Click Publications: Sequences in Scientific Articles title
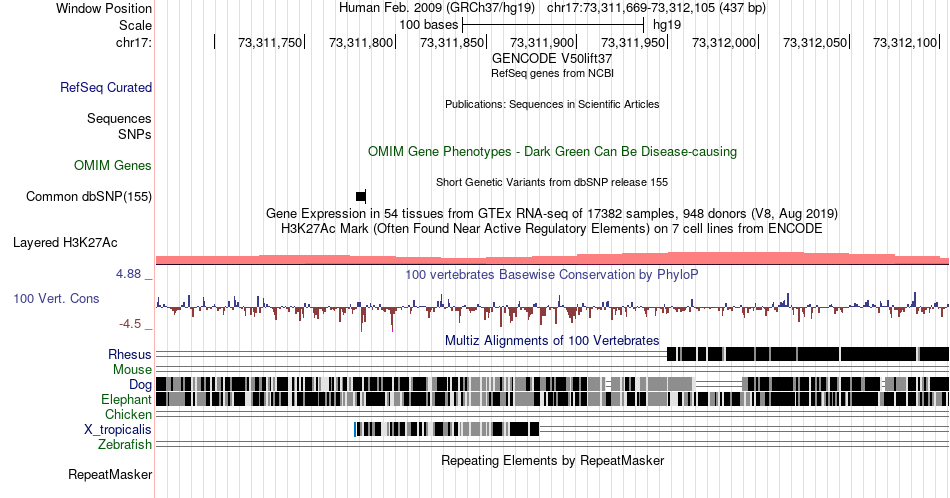The image size is (950, 498). (552, 104)
